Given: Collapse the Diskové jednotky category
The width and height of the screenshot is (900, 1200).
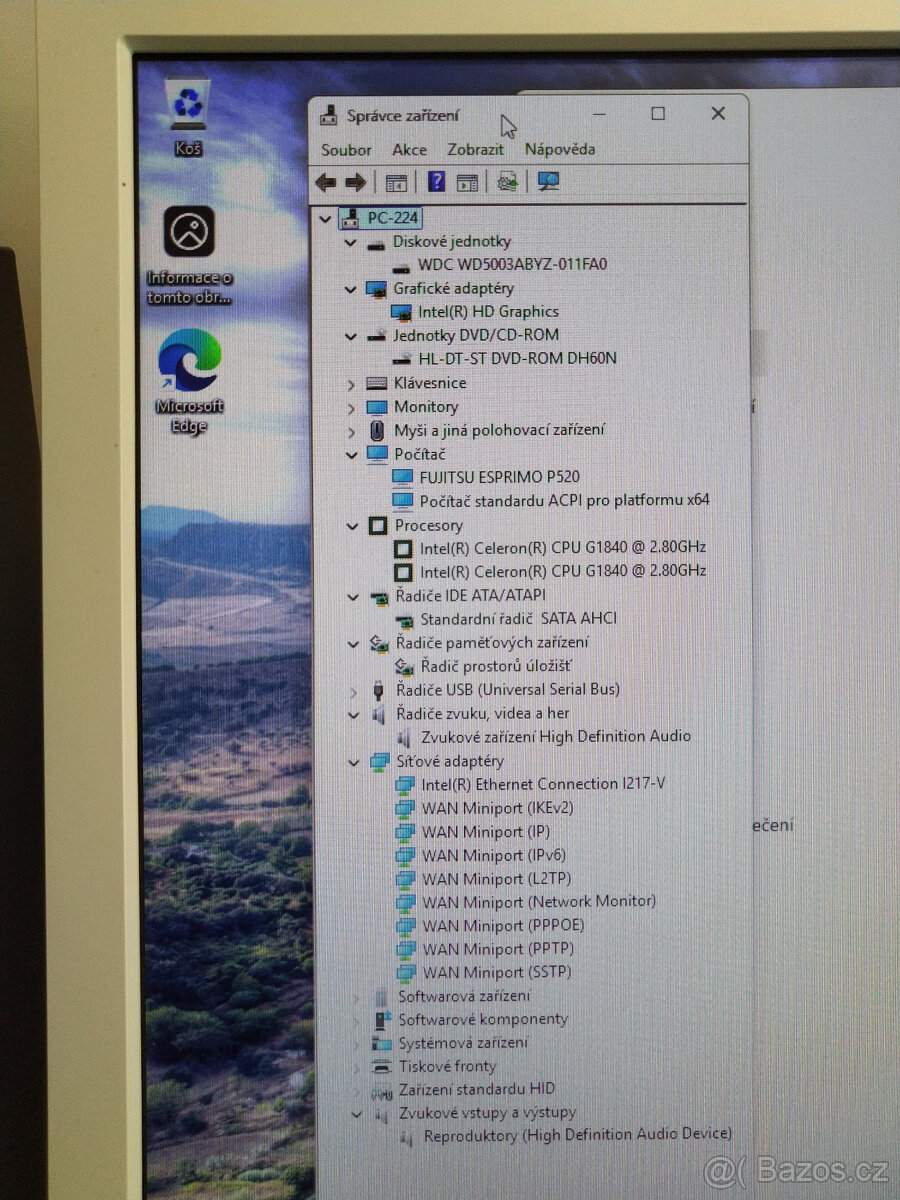Looking at the screenshot, I should point(350,242).
